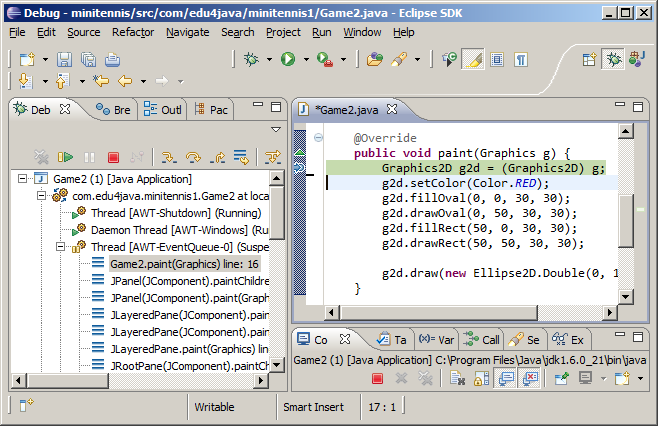Click editor vertical scrollbar down arrow

[626, 297]
